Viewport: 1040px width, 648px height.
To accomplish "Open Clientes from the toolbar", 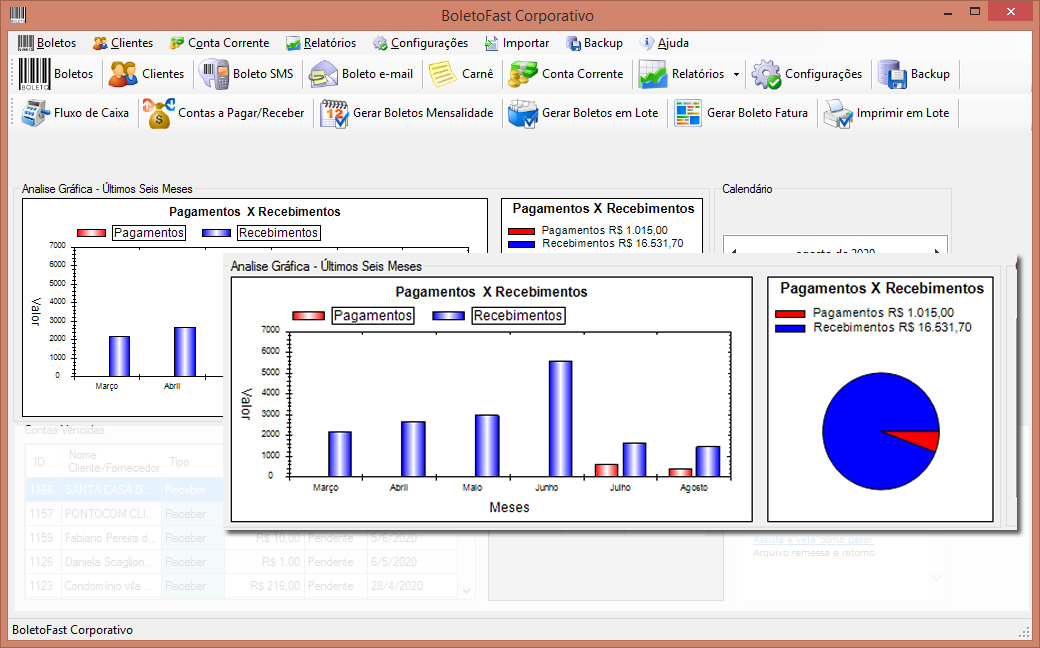I will [x=147, y=74].
